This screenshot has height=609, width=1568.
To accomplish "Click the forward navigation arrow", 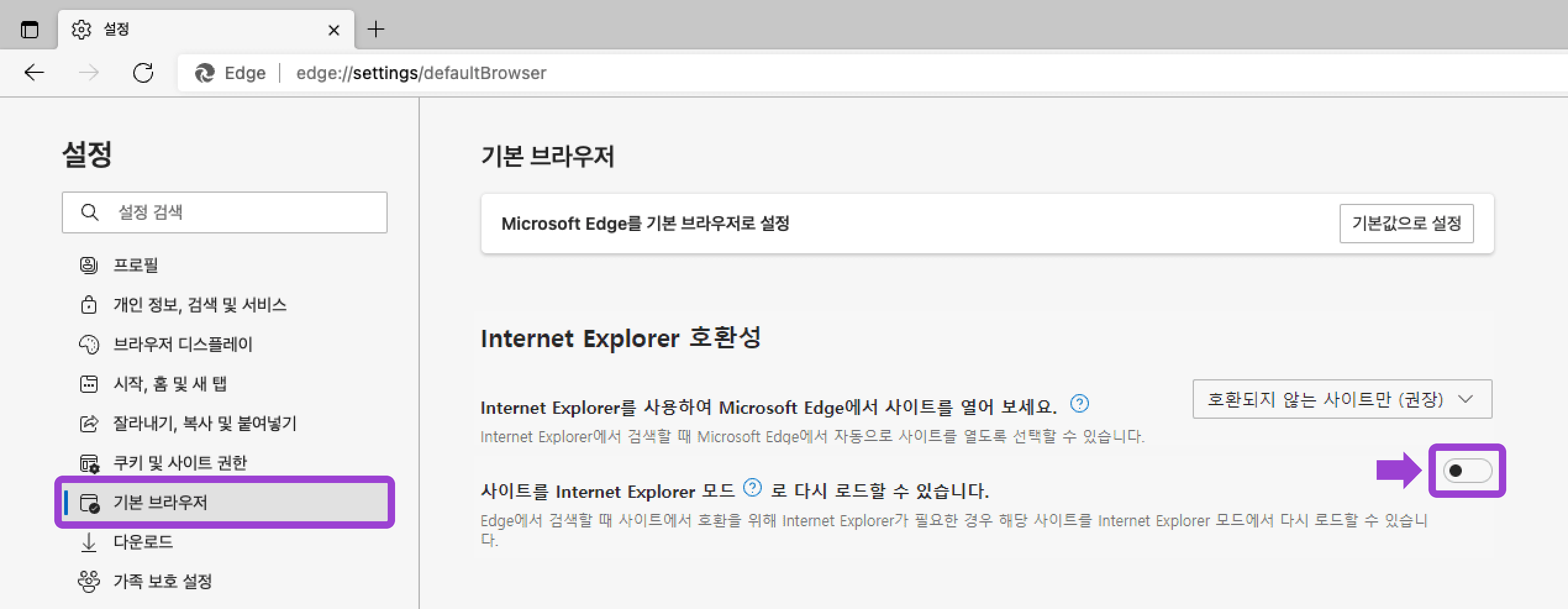I will [89, 73].
